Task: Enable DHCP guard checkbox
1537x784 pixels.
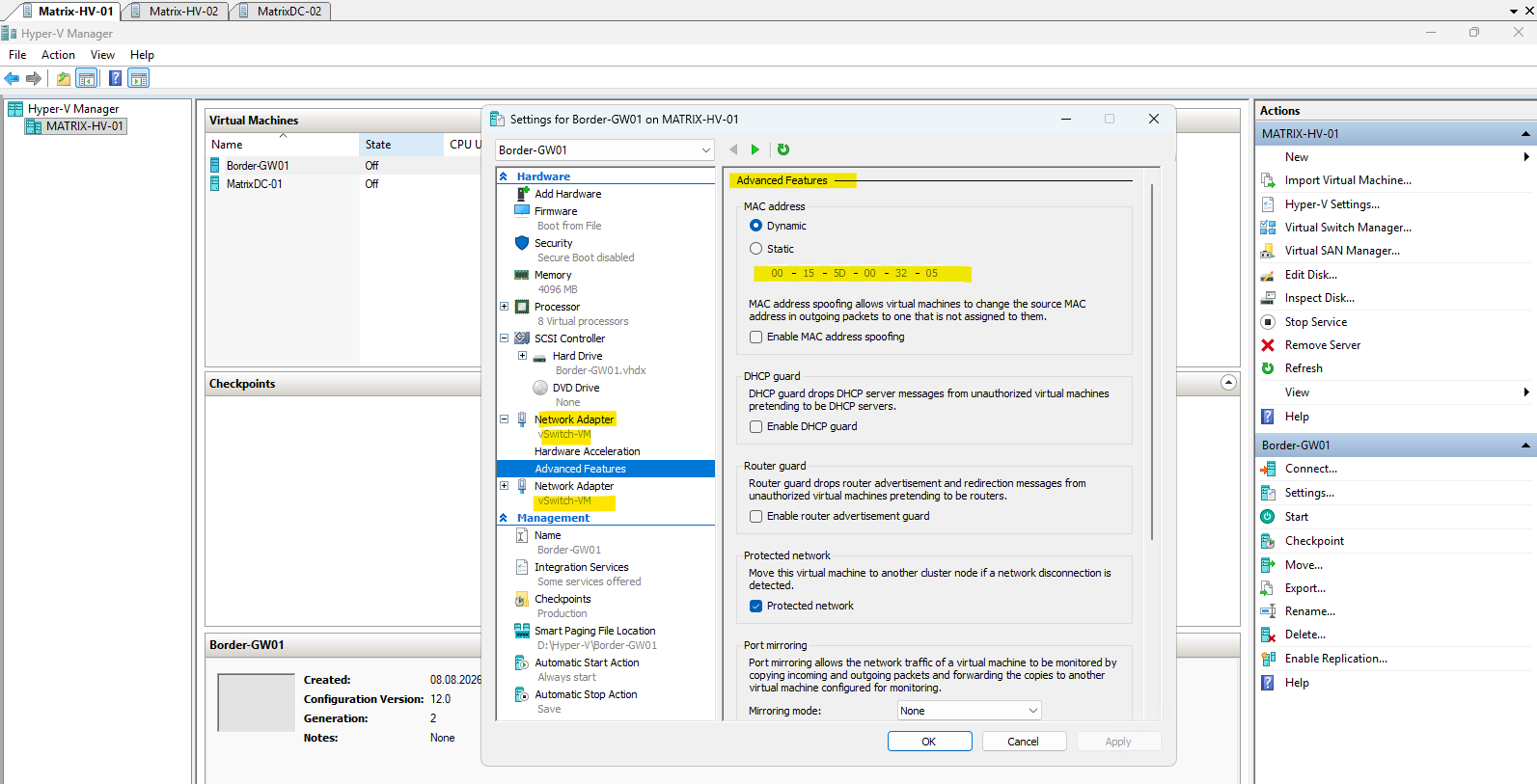Action: point(756,426)
